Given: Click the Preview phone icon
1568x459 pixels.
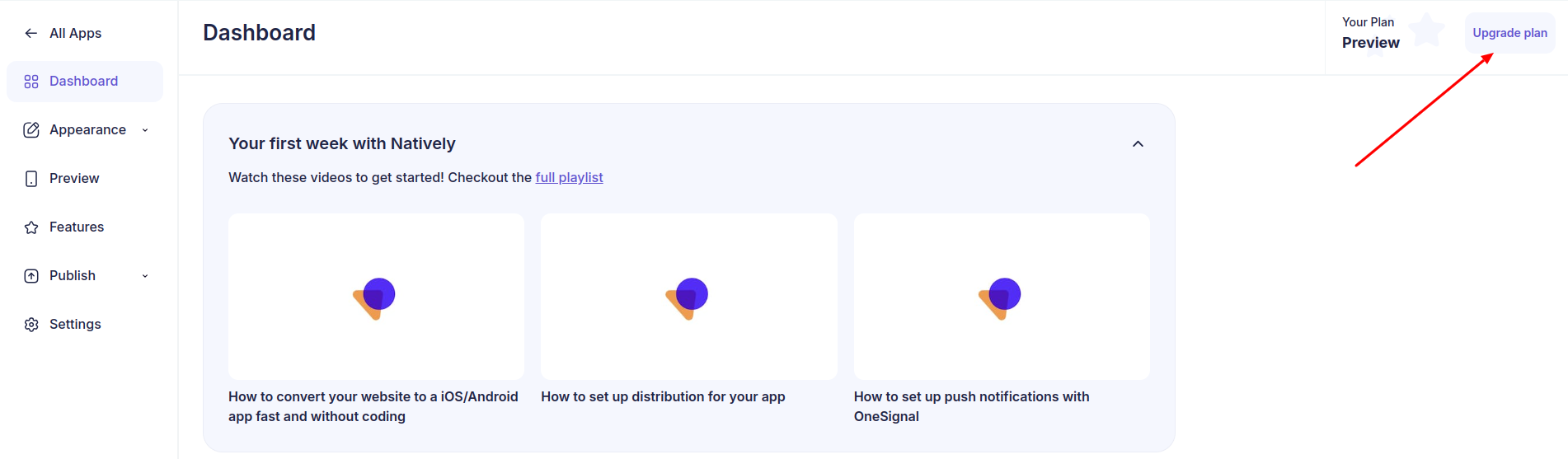Looking at the screenshot, I should point(31,179).
